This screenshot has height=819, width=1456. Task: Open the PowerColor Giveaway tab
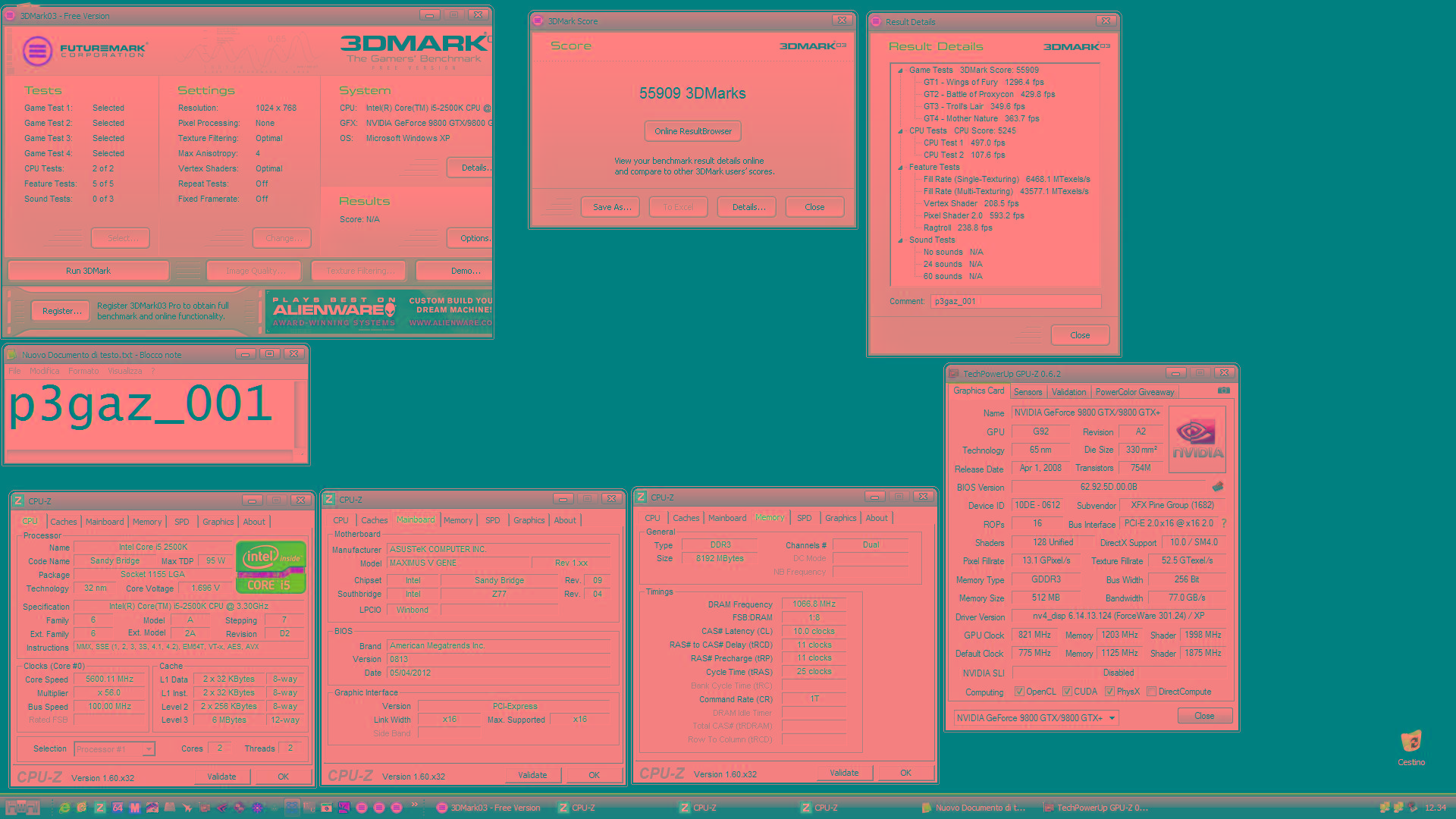[1134, 392]
